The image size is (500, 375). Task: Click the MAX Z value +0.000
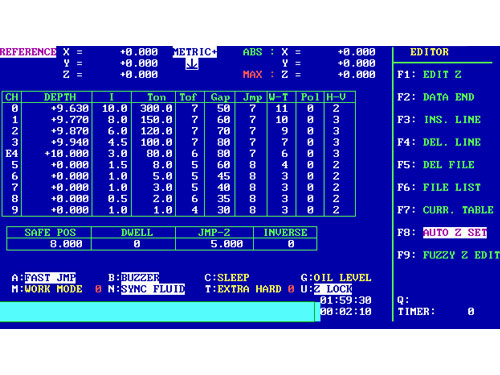(x=356, y=74)
